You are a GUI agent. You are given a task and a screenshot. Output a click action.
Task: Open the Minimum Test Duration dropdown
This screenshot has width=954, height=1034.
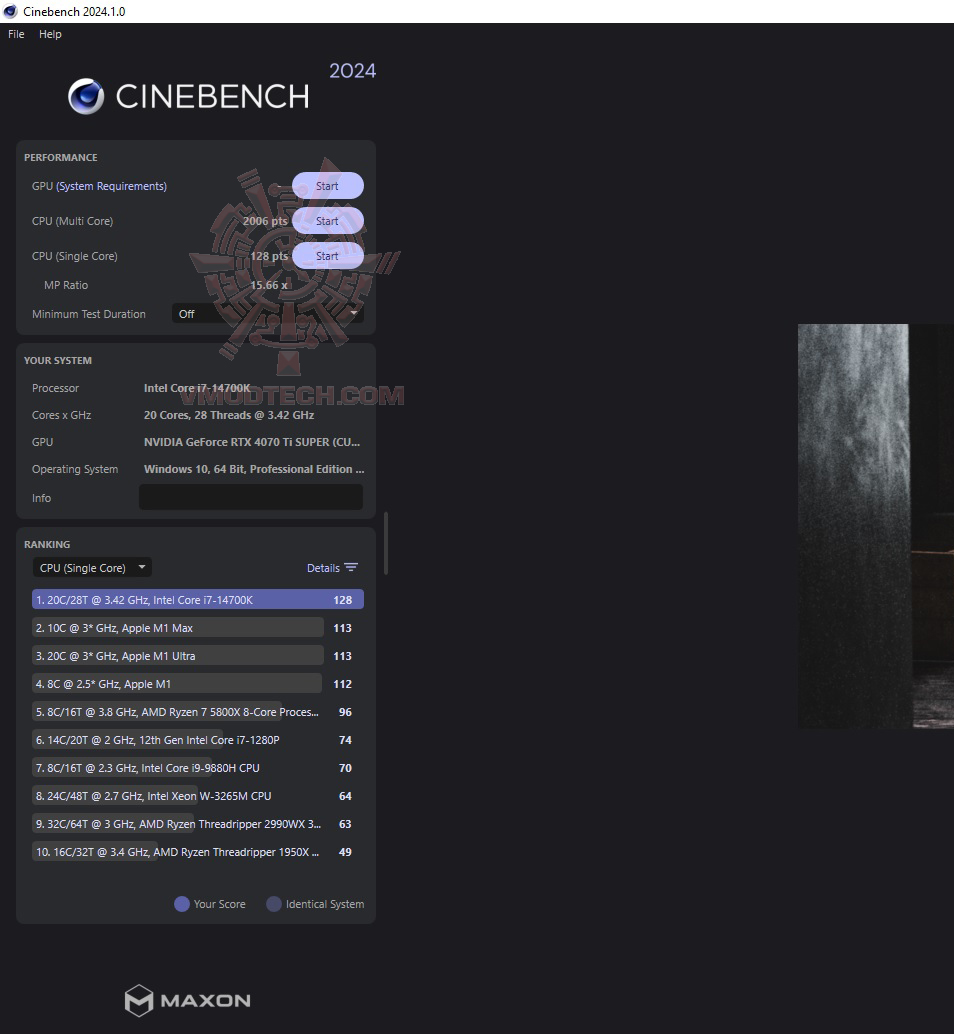point(268,314)
